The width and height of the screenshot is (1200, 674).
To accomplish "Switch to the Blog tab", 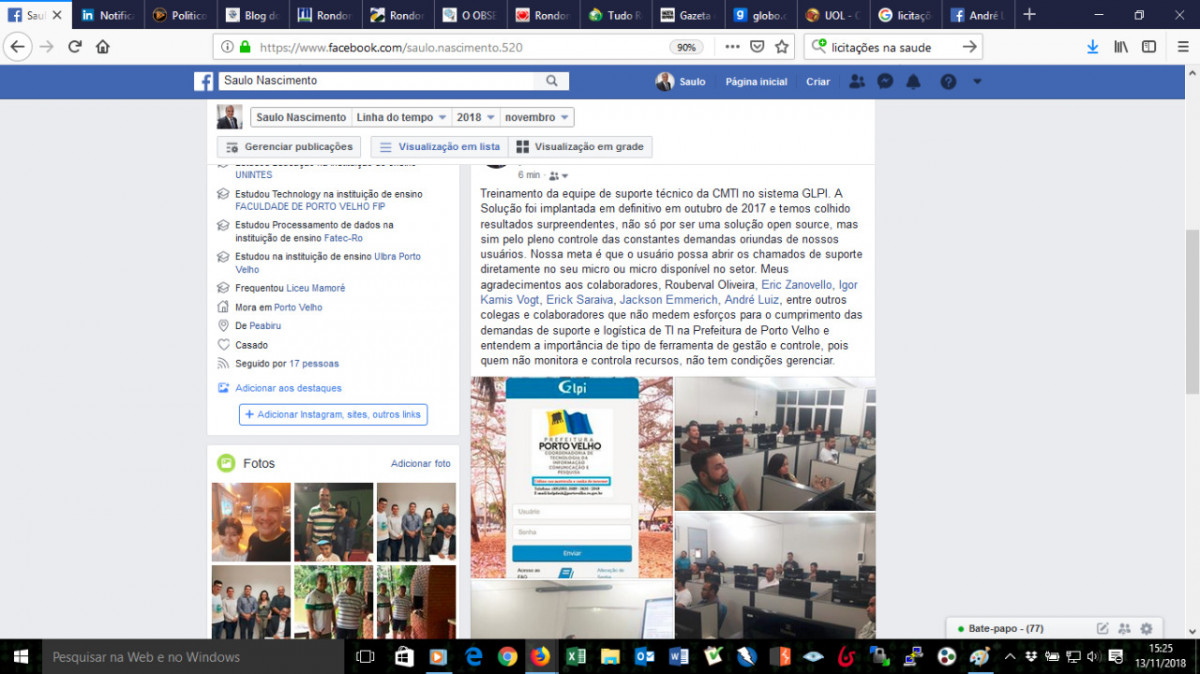I will click(x=254, y=15).
